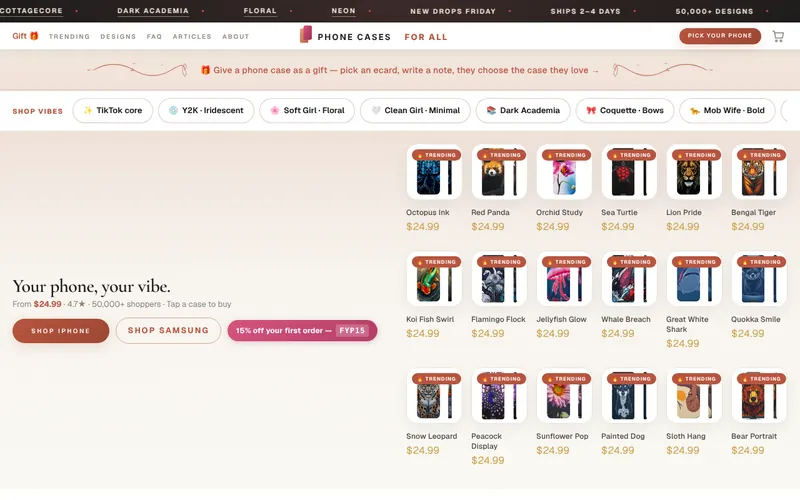Select the Soft Girl Floral vibe chip

pyautogui.click(x=307, y=111)
